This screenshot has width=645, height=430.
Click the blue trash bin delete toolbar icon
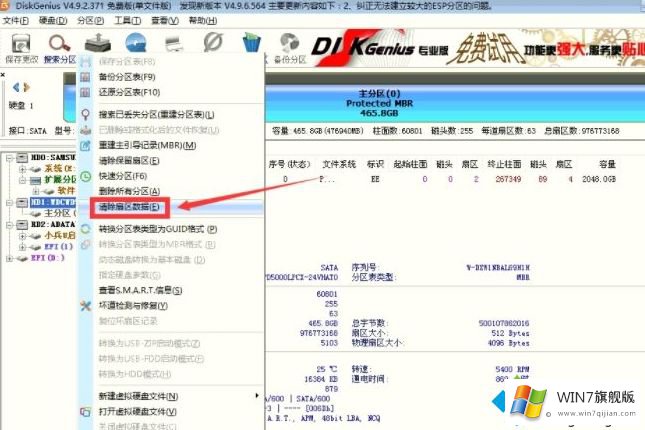pyautogui.click(x=251, y=42)
